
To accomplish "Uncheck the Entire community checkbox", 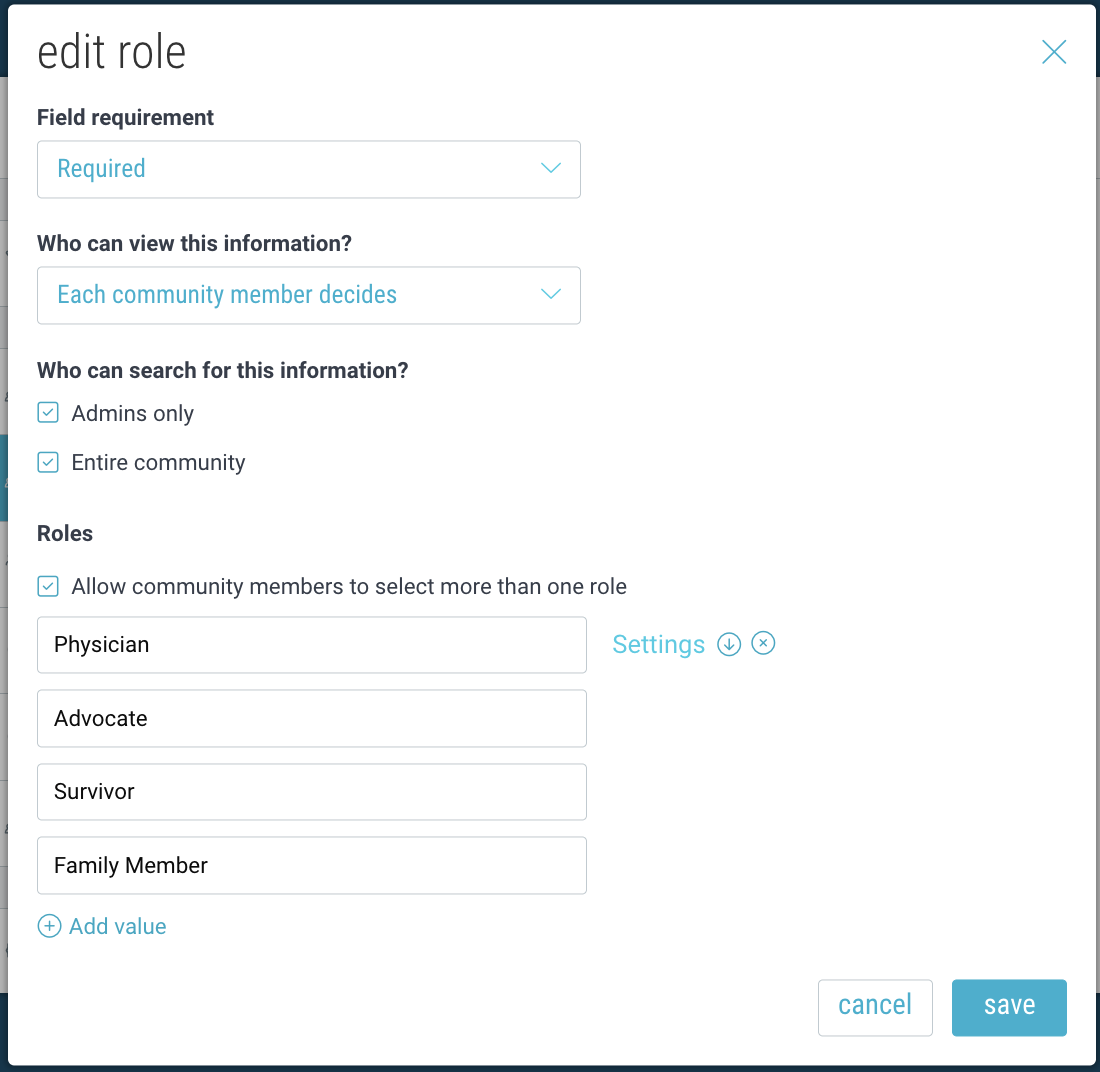I will pos(48,462).
